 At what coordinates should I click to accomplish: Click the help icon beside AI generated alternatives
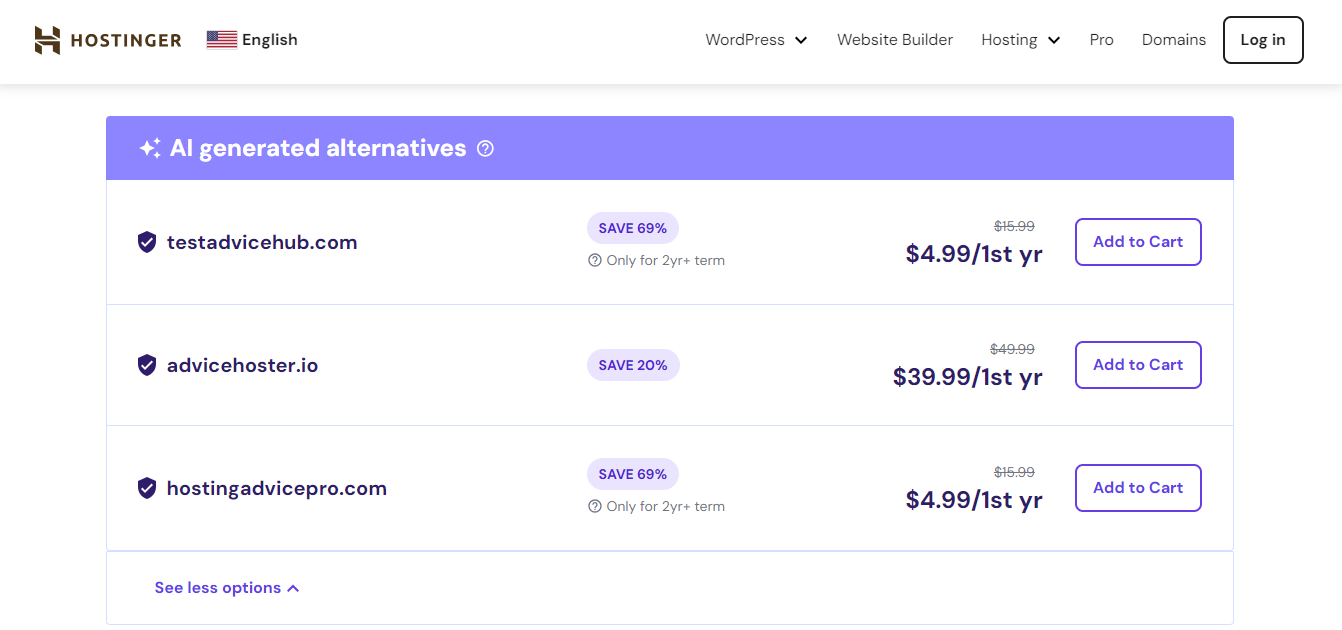[x=486, y=148]
